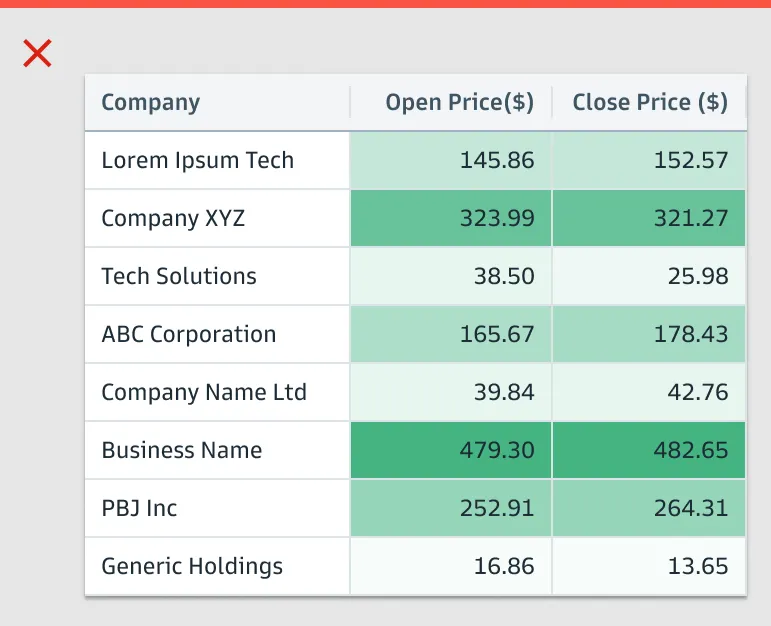Click the Company XYZ name cell
Viewport: 771px width, 626px height.
click(173, 218)
